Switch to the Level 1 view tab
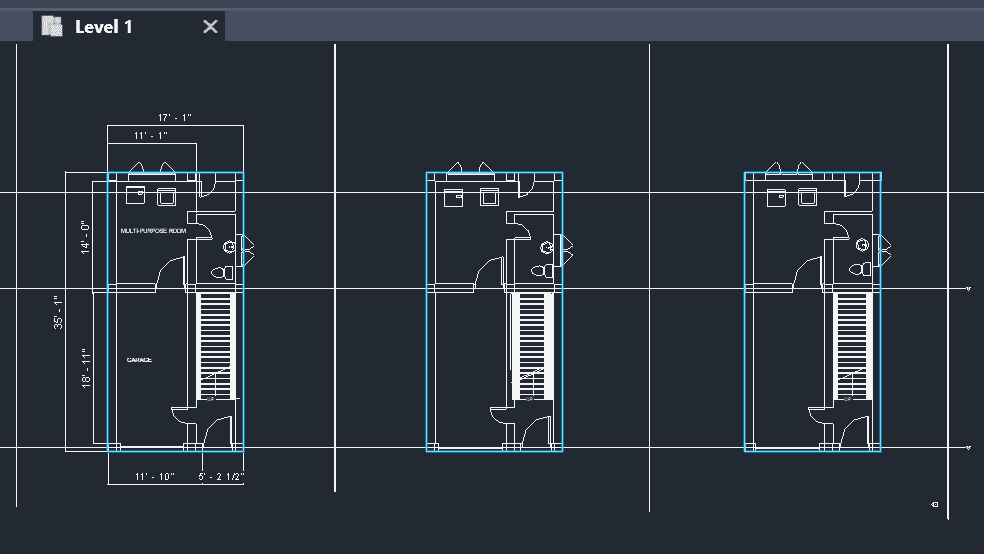The image size is (984, 554). tap(104, 27)
